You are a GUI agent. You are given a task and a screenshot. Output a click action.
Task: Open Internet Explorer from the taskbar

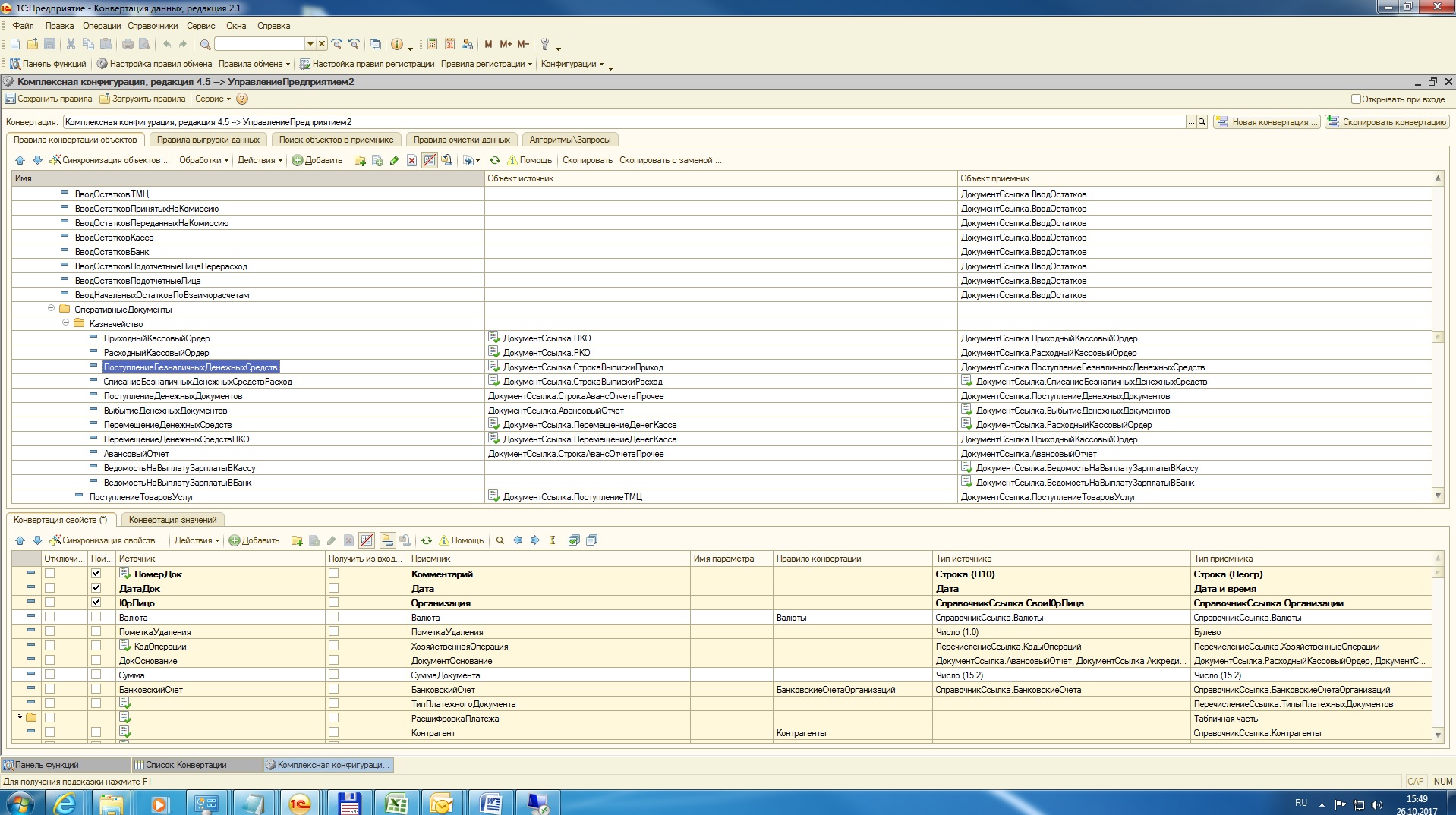(x=65, y=803)
